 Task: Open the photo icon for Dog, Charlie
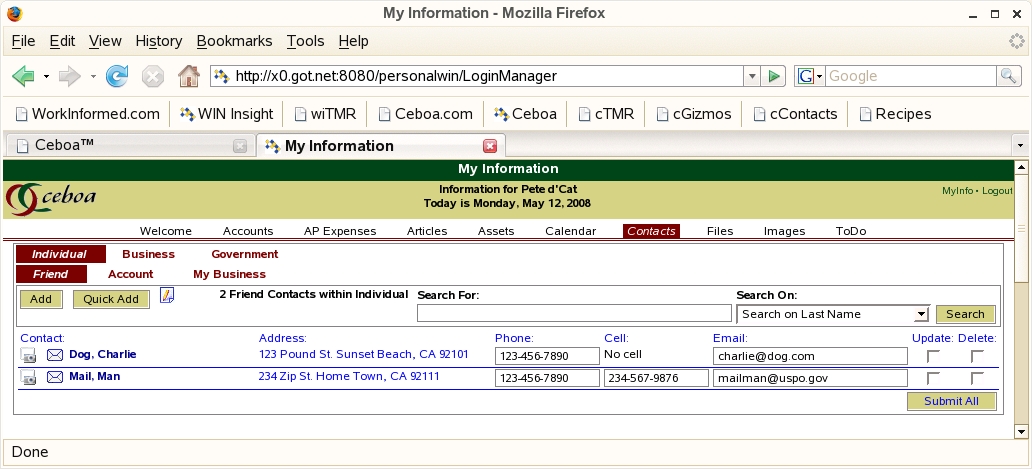[29, 356]
